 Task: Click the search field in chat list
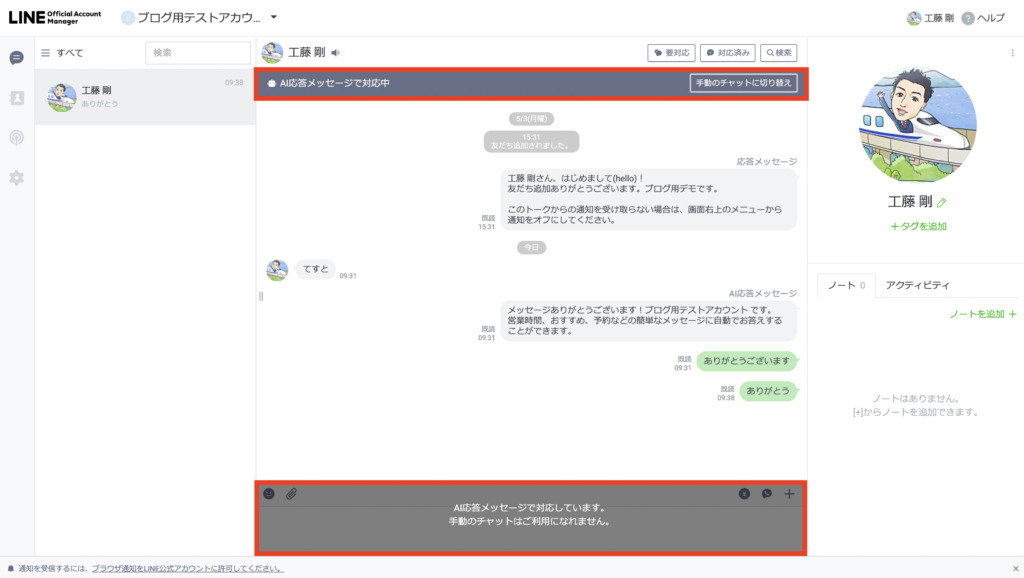click(x=197, y=53)
